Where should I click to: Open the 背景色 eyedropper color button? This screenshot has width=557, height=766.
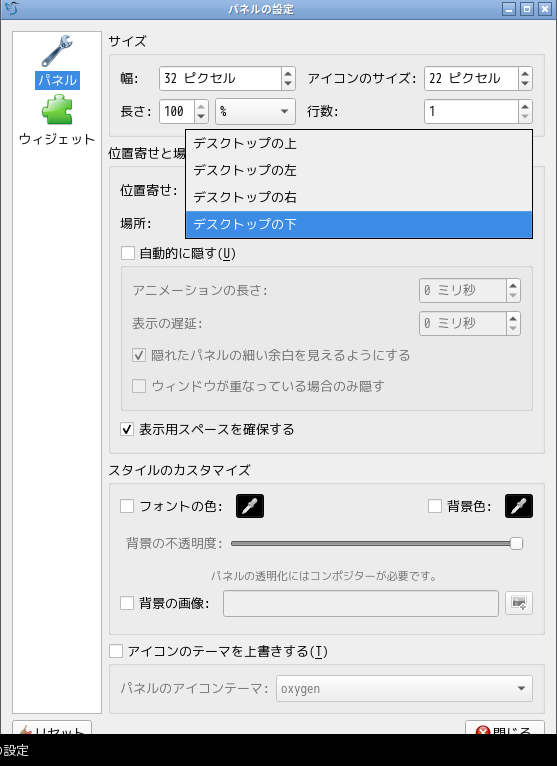point(519,506)
